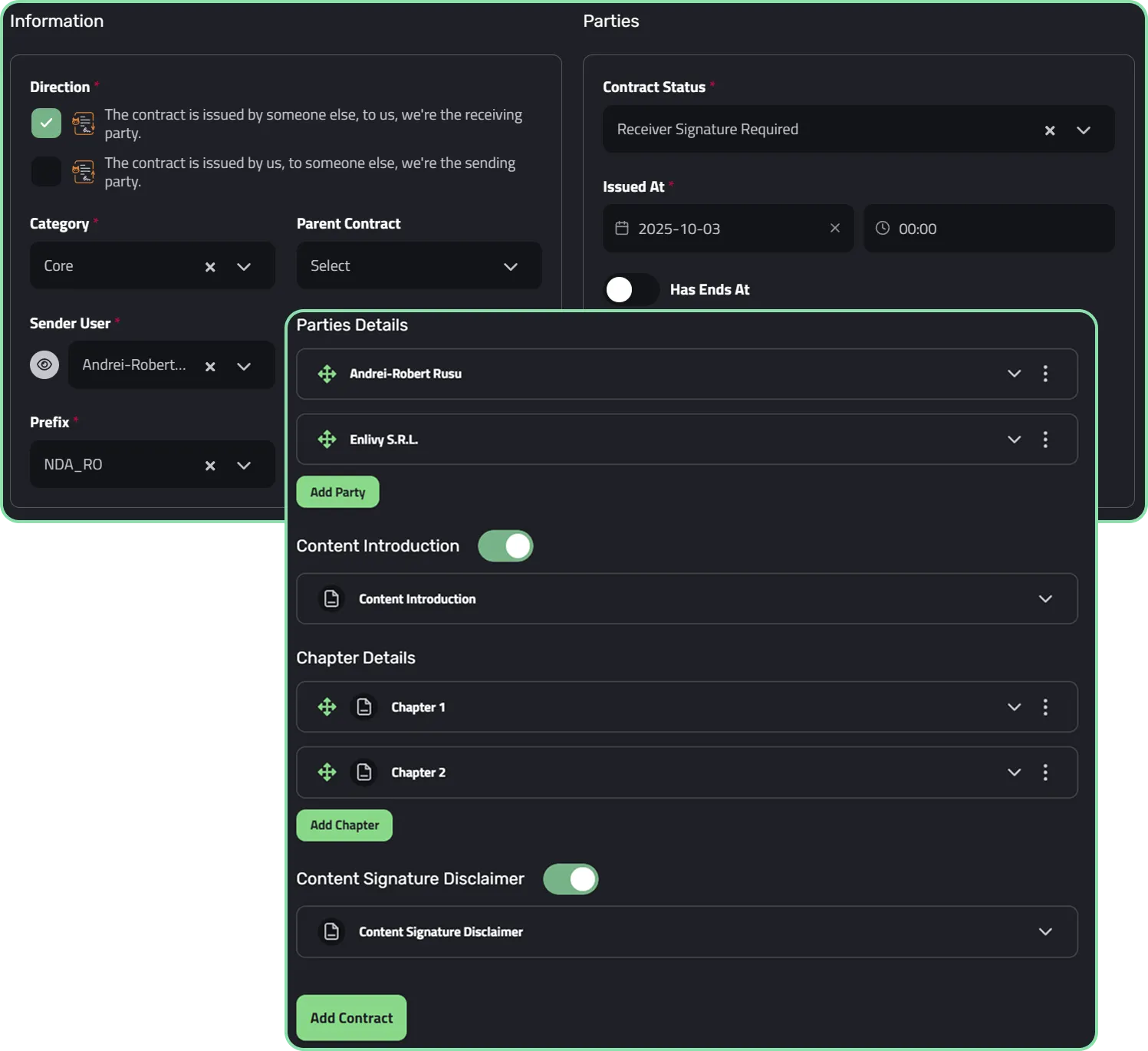Click the Has Ends At label

click(x=709, y=289)
